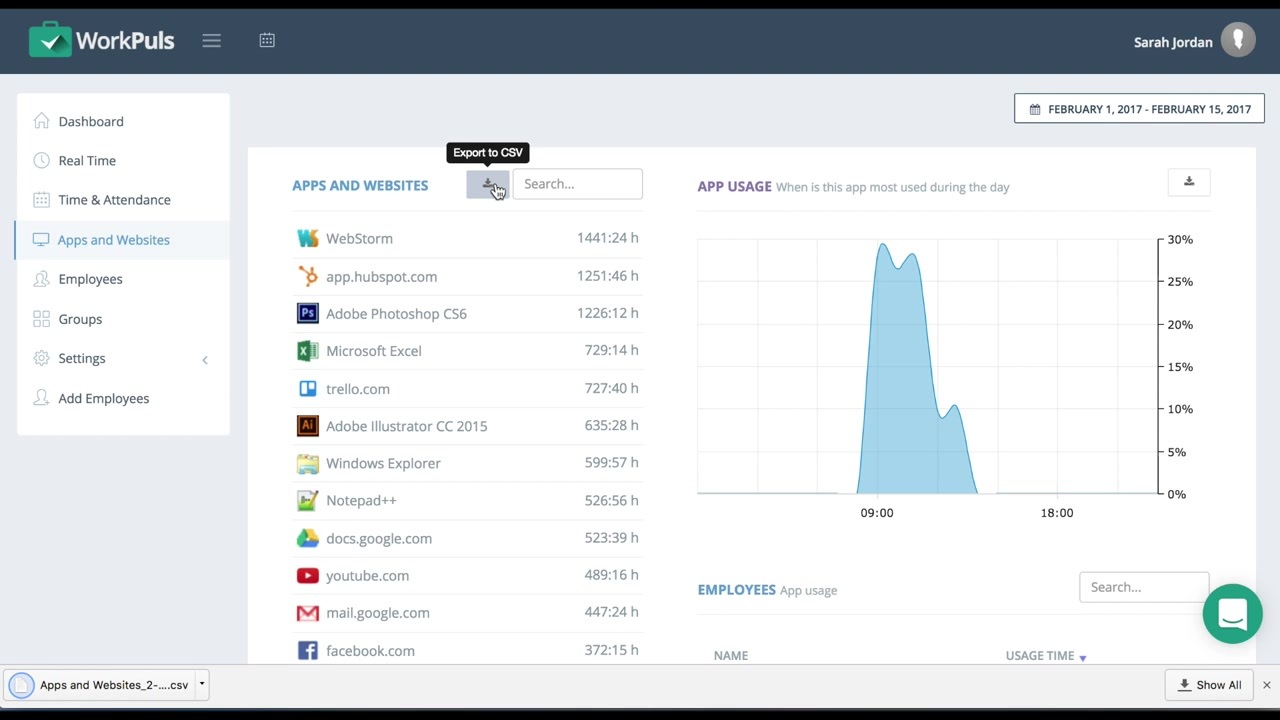Image resolution: width=1280 pixels, height=720 pixels.
Task: Click the Illustrator CC 2015 icon
Action: 308,426
